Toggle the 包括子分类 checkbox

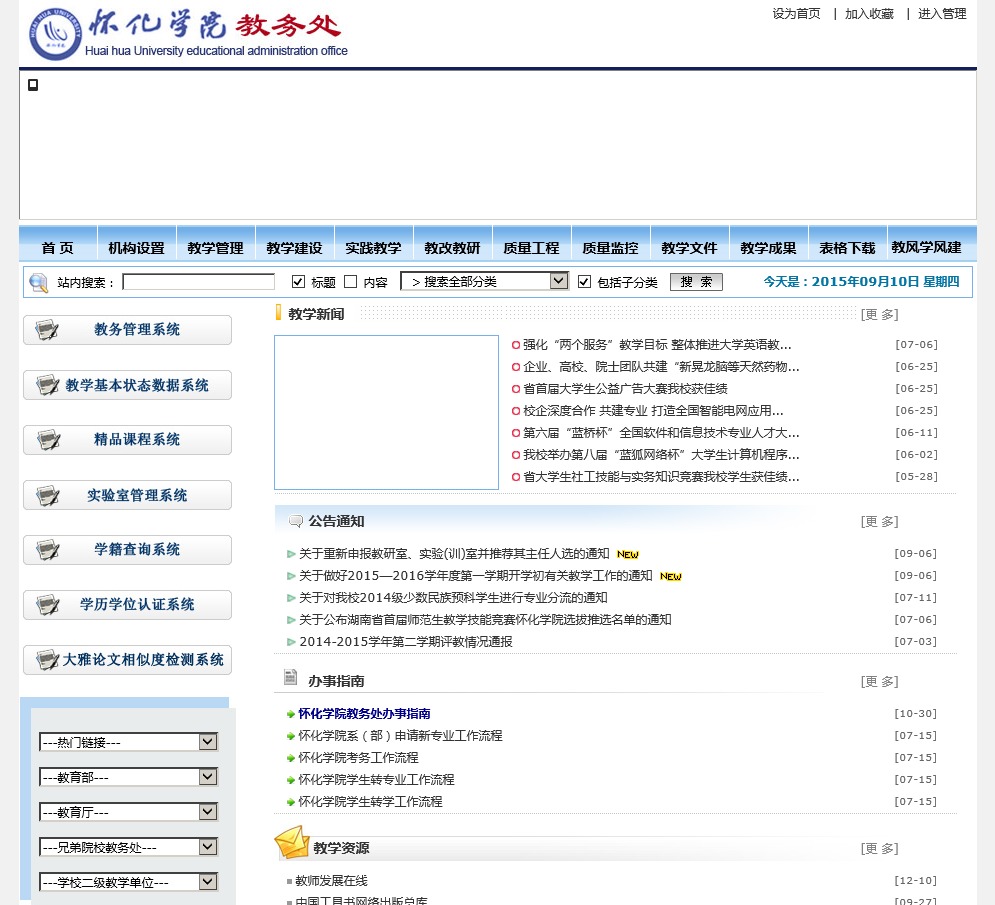point(584,282)
